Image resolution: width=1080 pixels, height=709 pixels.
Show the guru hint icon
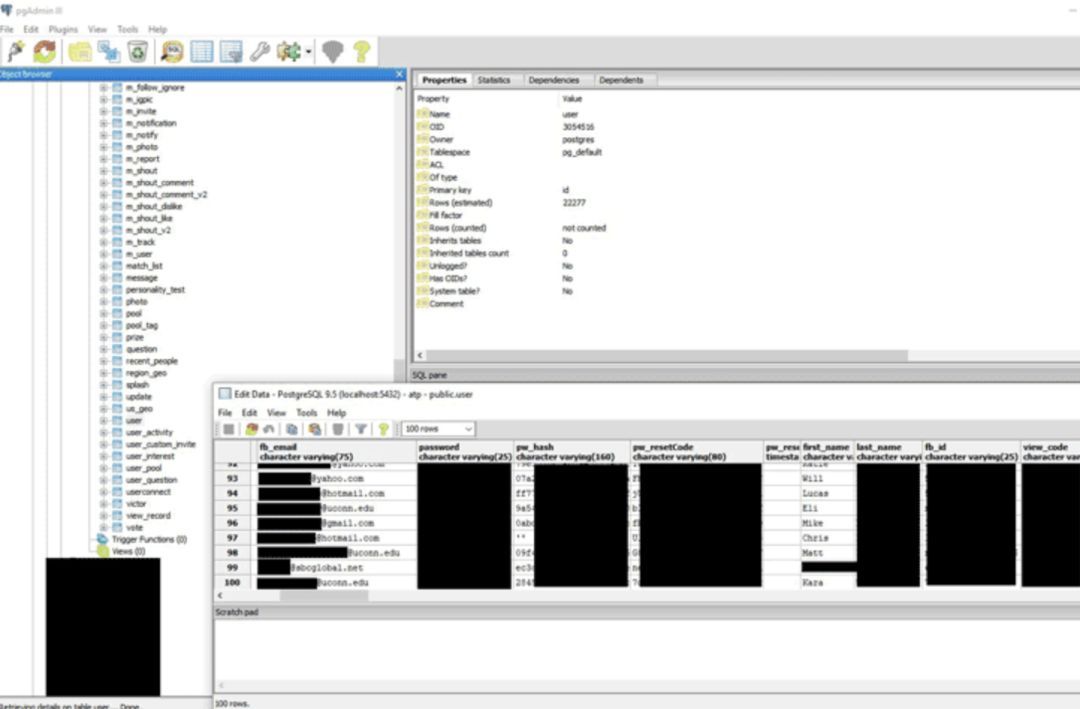(x=333, y=52)
